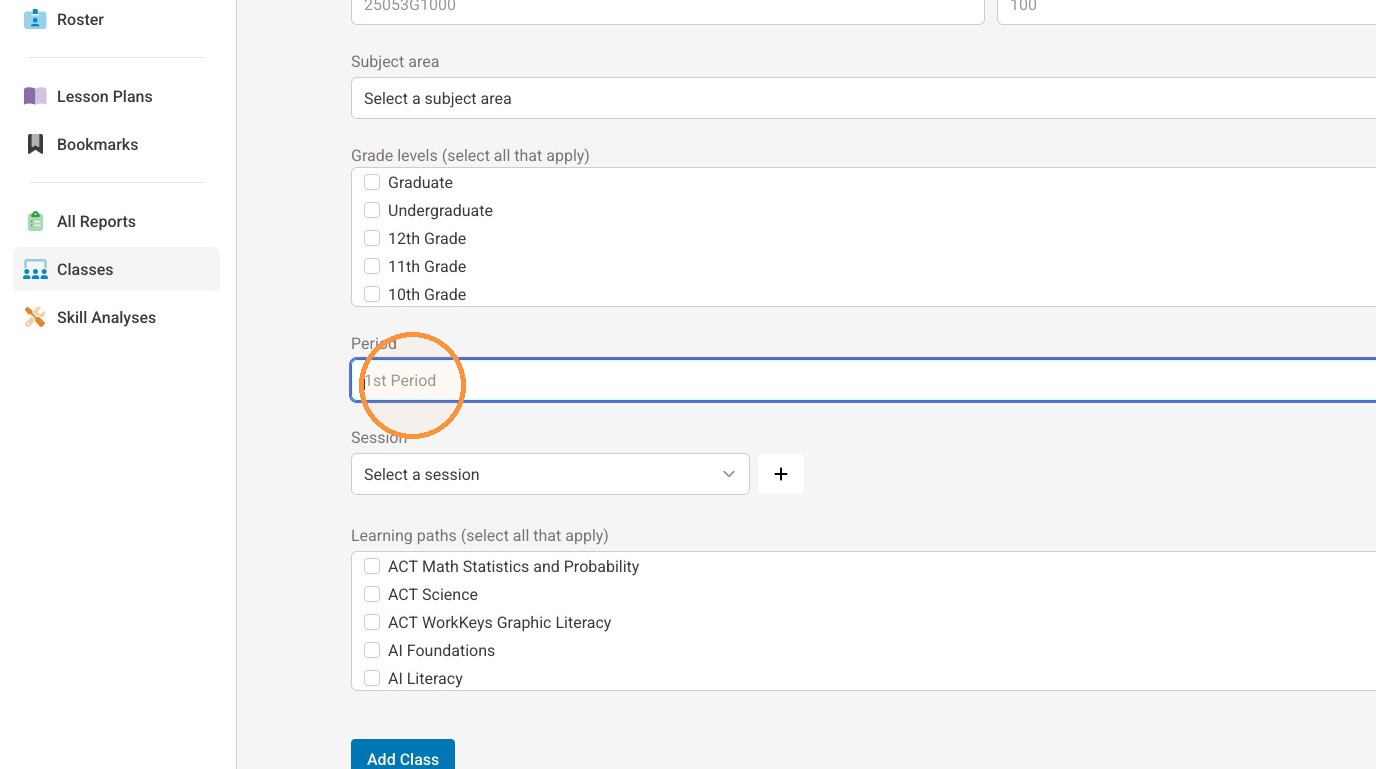Add a new session with the plus button
Viewport: 1376px width, 769px height.
(x=781, y=474)
